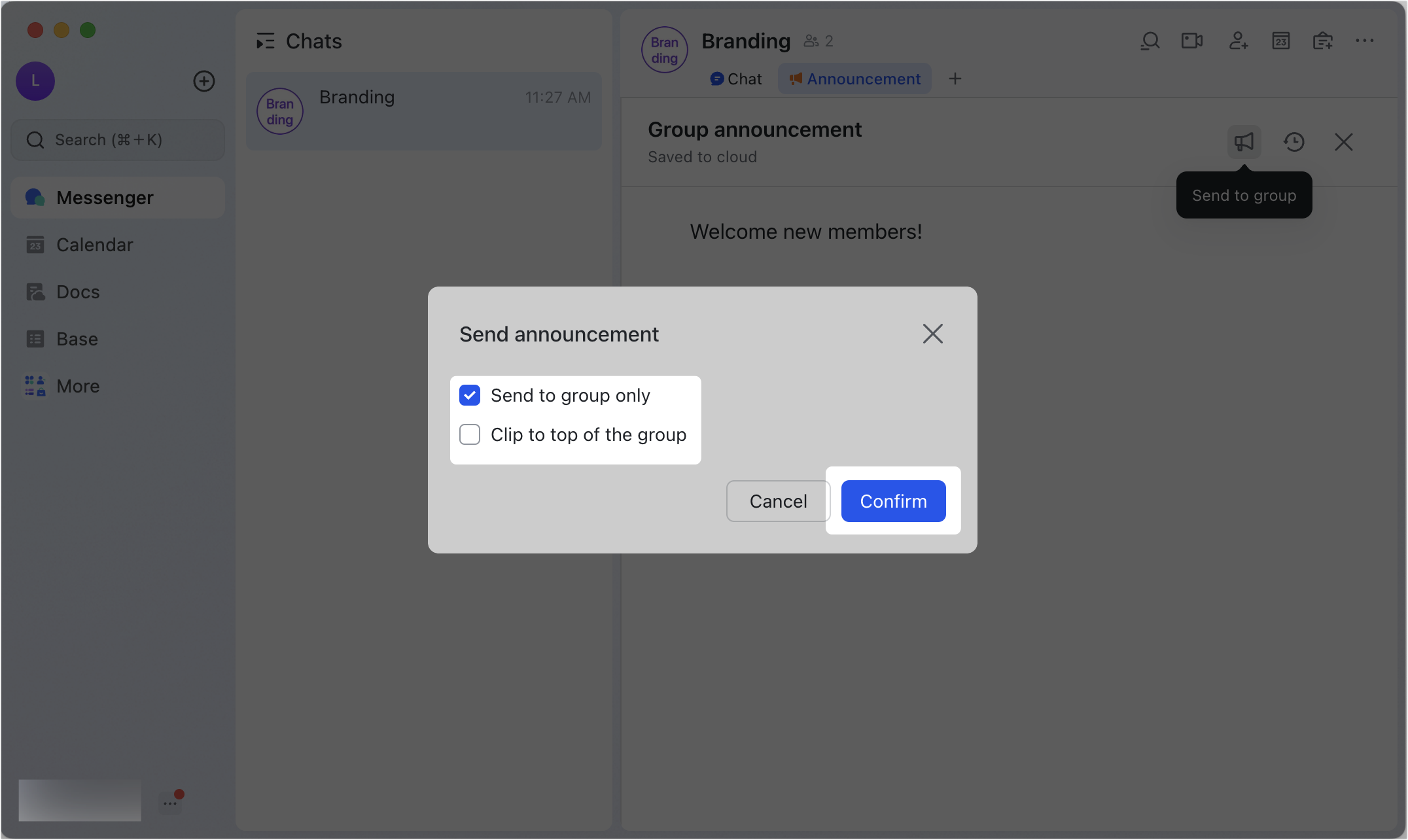Cancel the Send announcement dialog

tap(777, 501)
